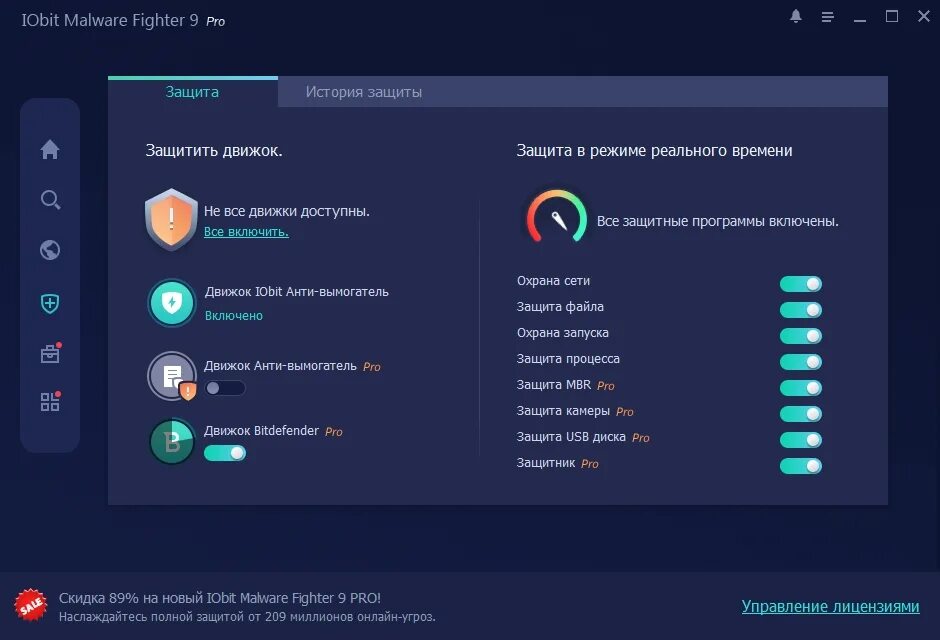Open the Scan magnifier sidebar icon
940x640 pixels.
pos(50,200)
